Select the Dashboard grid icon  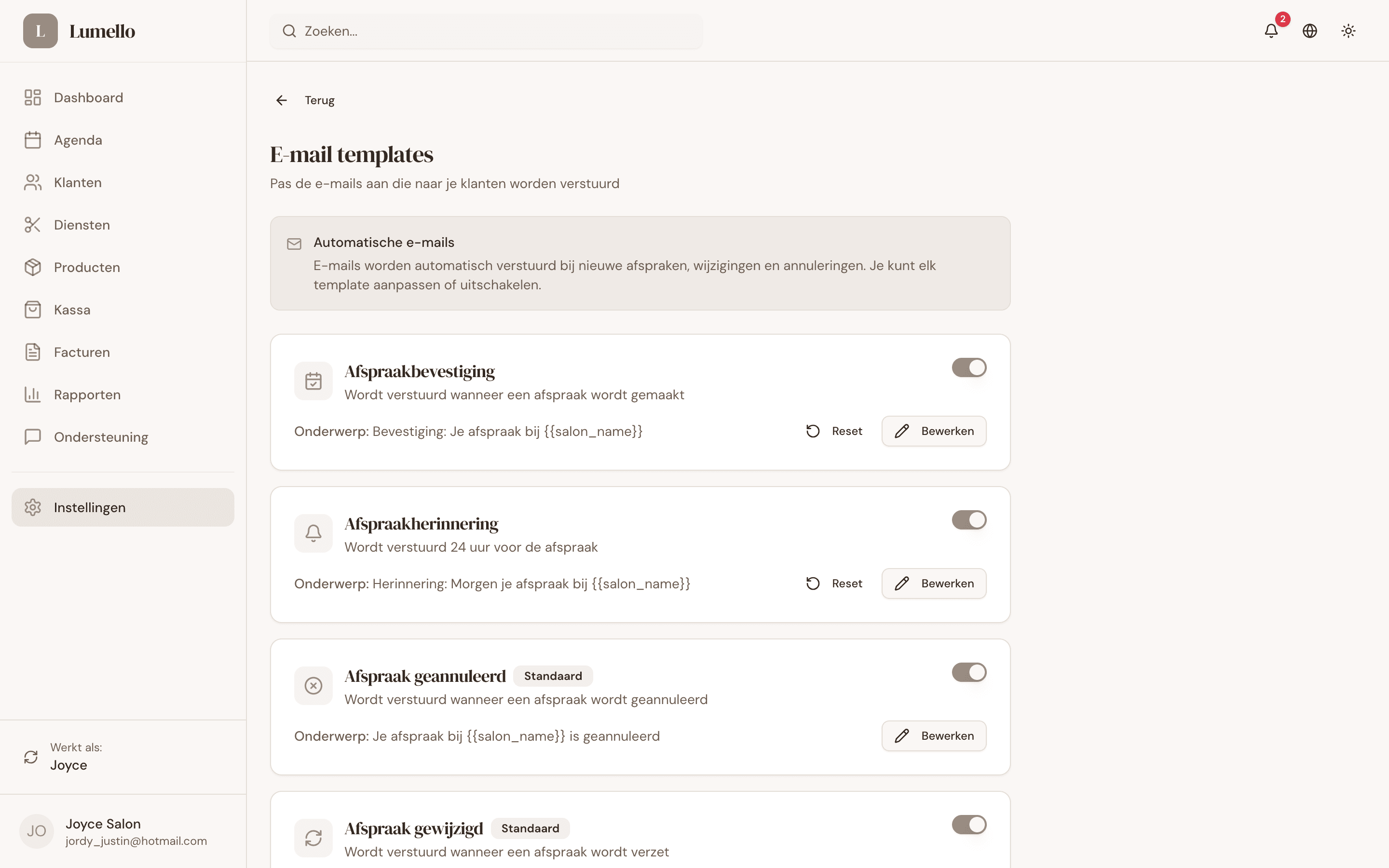tap(32, 97)
